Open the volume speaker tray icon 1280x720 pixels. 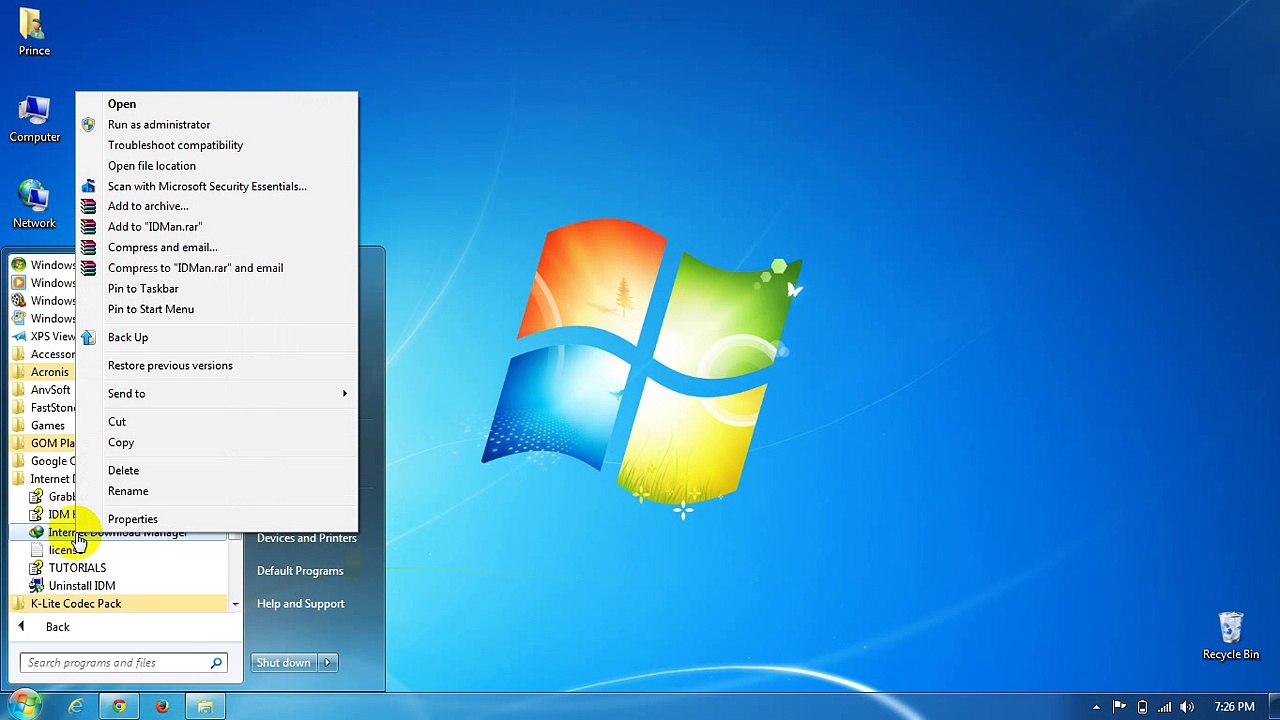click(1187, 707)
